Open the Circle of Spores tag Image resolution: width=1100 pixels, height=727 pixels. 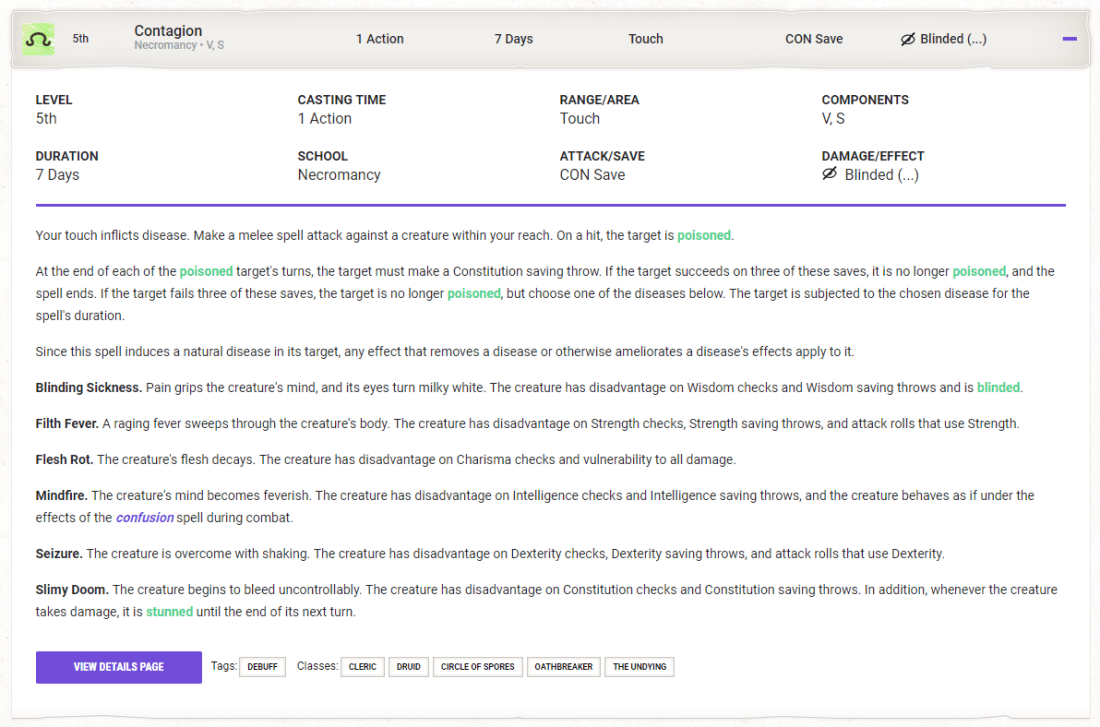(x=477, y=667)
